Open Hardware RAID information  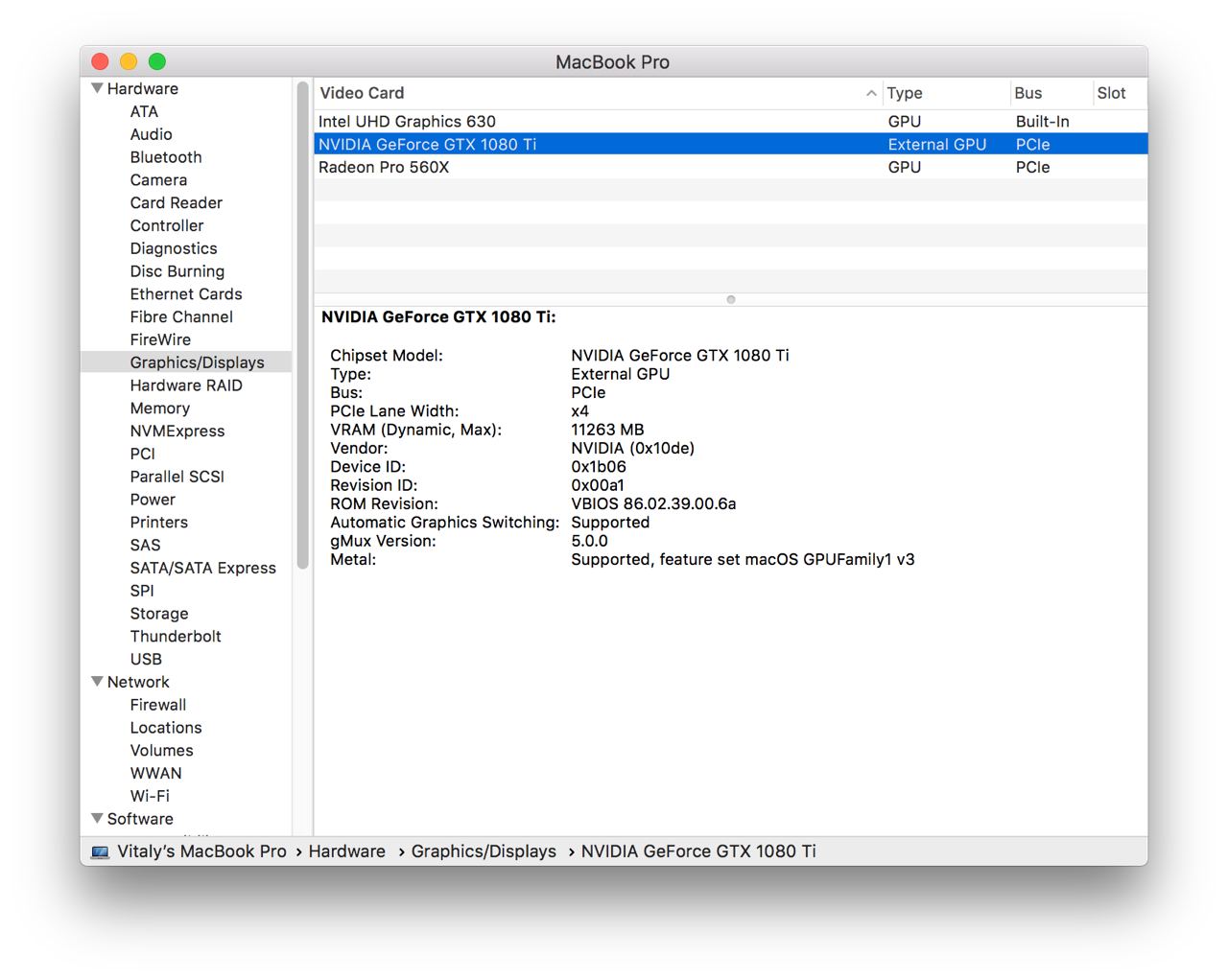186,385
